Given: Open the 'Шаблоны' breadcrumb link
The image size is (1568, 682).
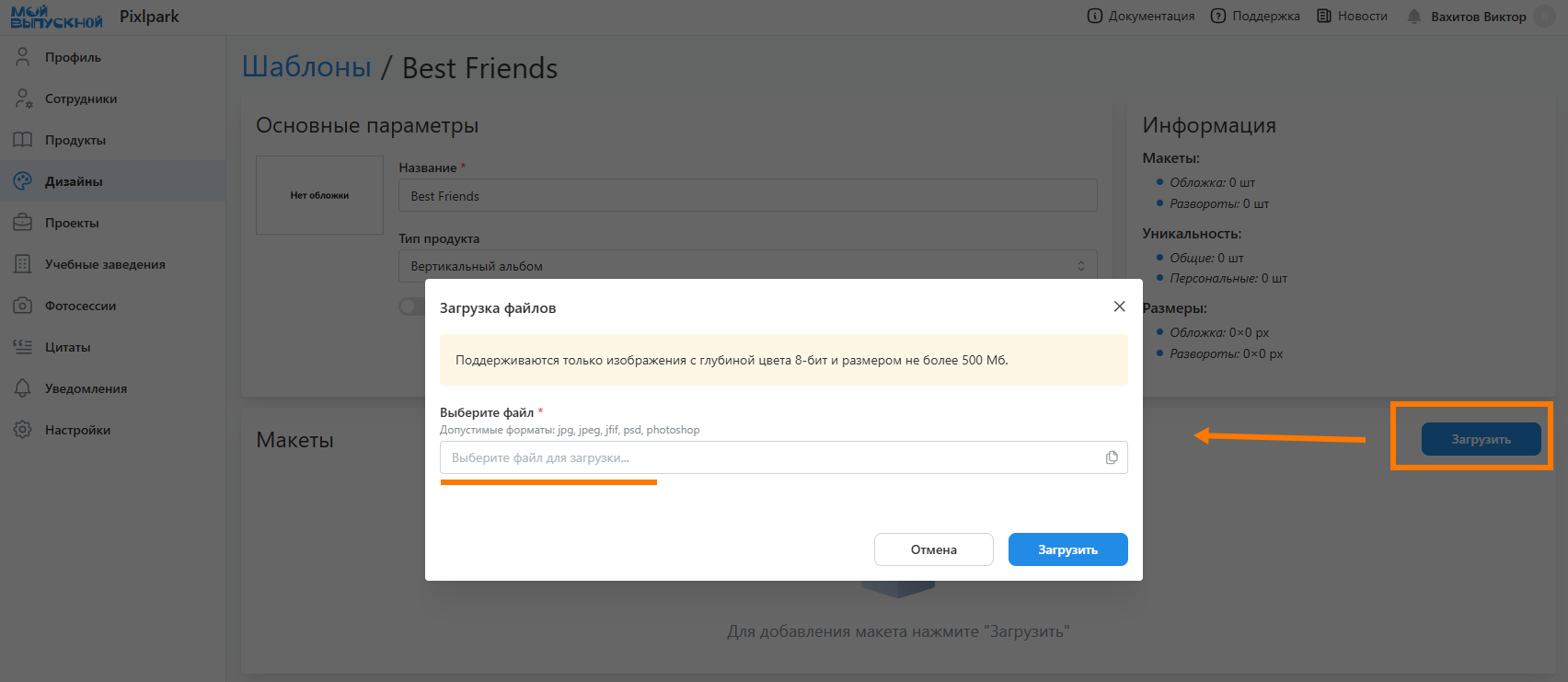Looking at the screenshot, I should pyautogui.click(x=306, y=68).
